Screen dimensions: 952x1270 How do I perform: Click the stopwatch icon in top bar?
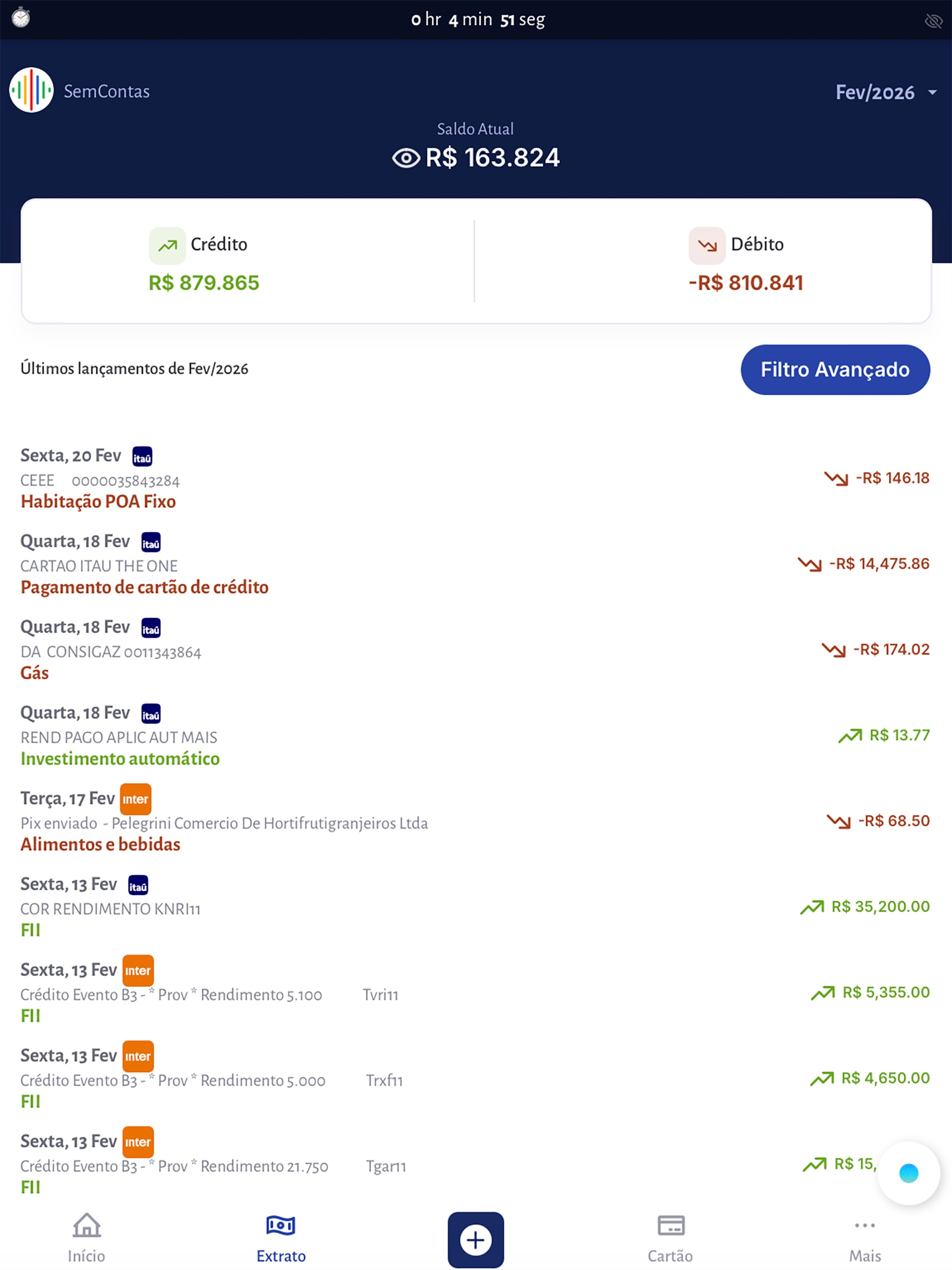pos(21,17)
